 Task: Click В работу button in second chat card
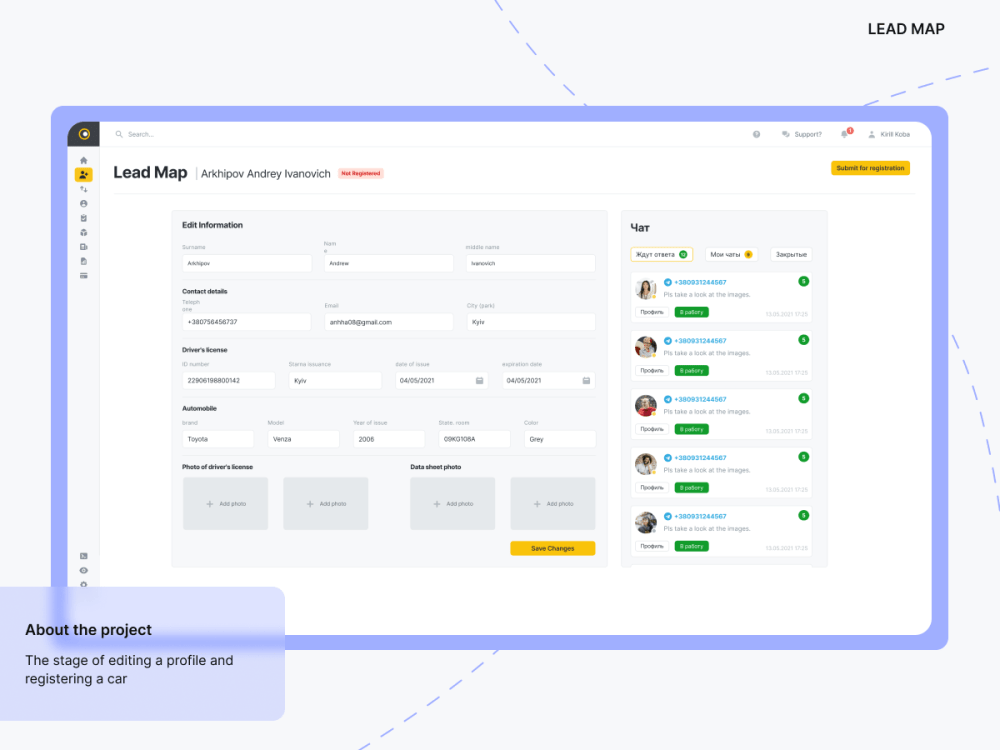click(x=691, y=371)
